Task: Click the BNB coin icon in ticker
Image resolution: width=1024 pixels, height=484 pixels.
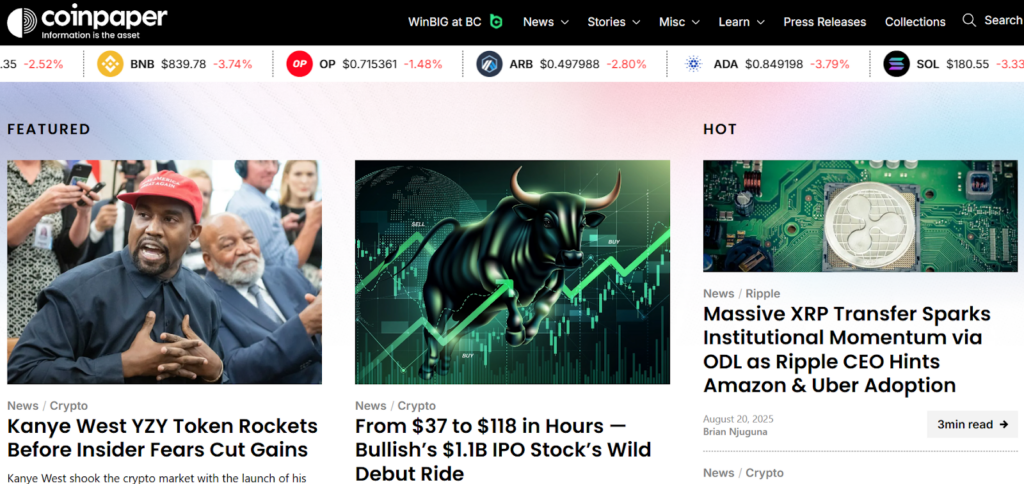Action: click(x=110, y=64)
